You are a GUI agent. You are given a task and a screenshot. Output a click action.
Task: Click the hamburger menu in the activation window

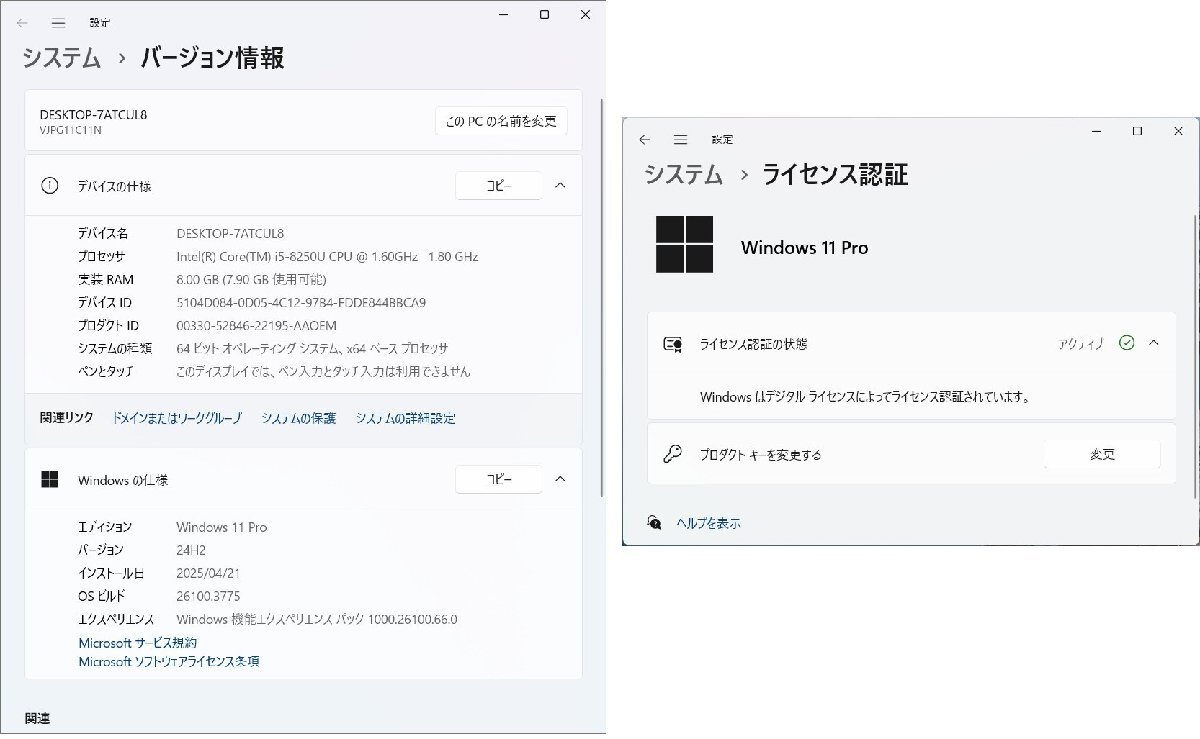coord(681,139)
